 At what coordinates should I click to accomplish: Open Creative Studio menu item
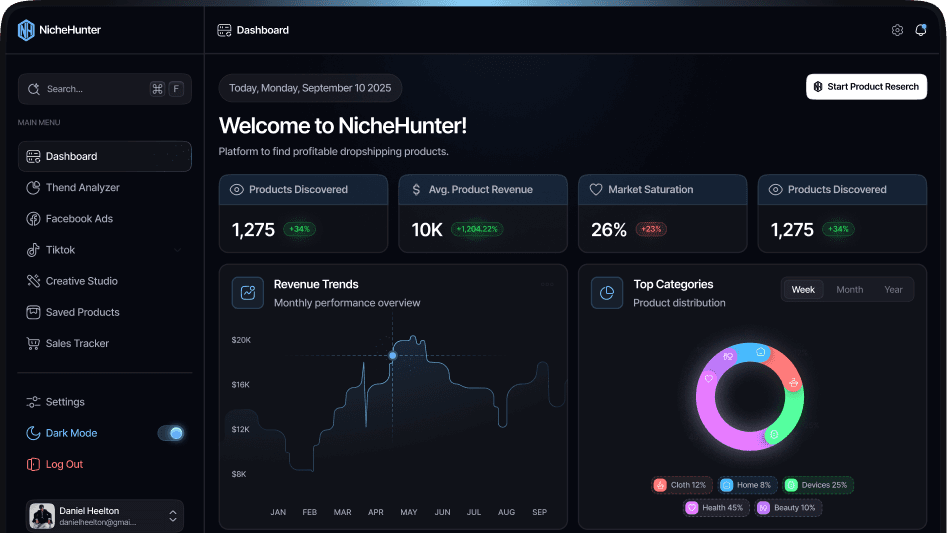pos(104,281)
